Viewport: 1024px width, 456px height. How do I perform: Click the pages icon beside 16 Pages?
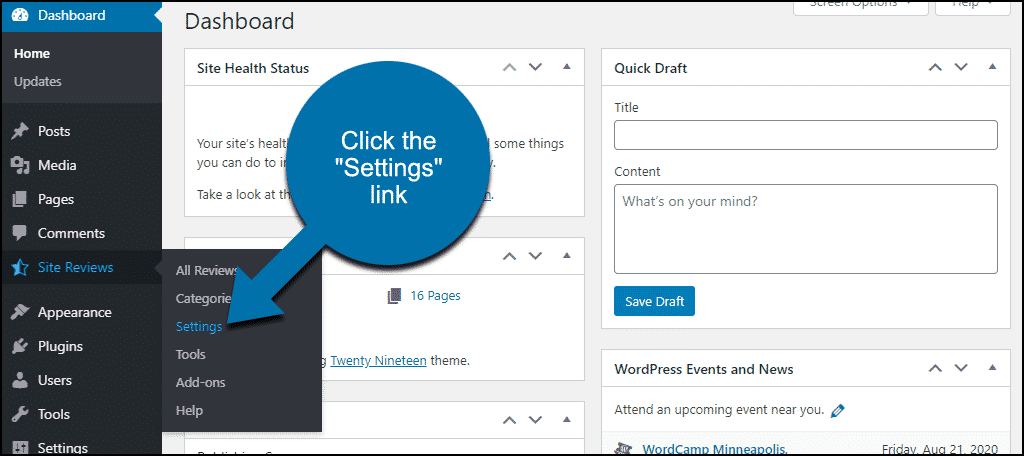394,296
